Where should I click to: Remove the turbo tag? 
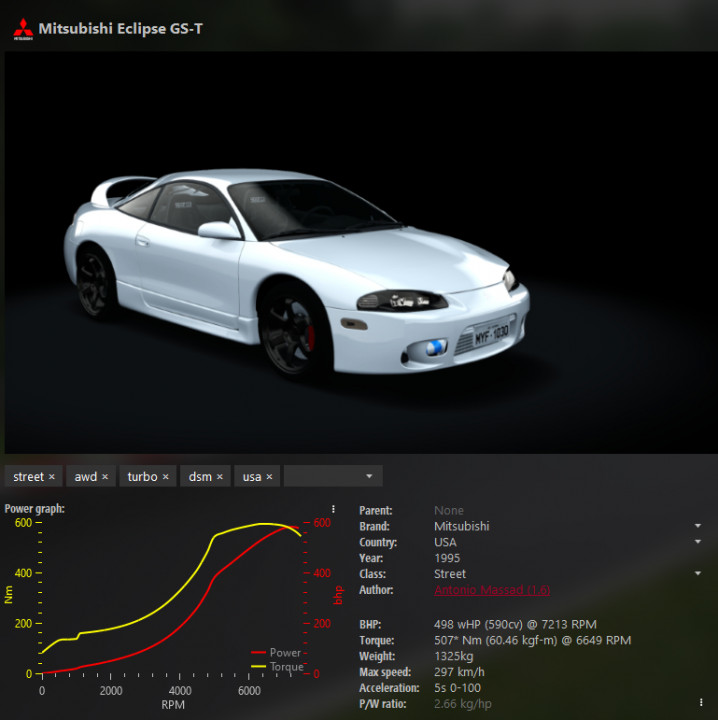[166, 477]
